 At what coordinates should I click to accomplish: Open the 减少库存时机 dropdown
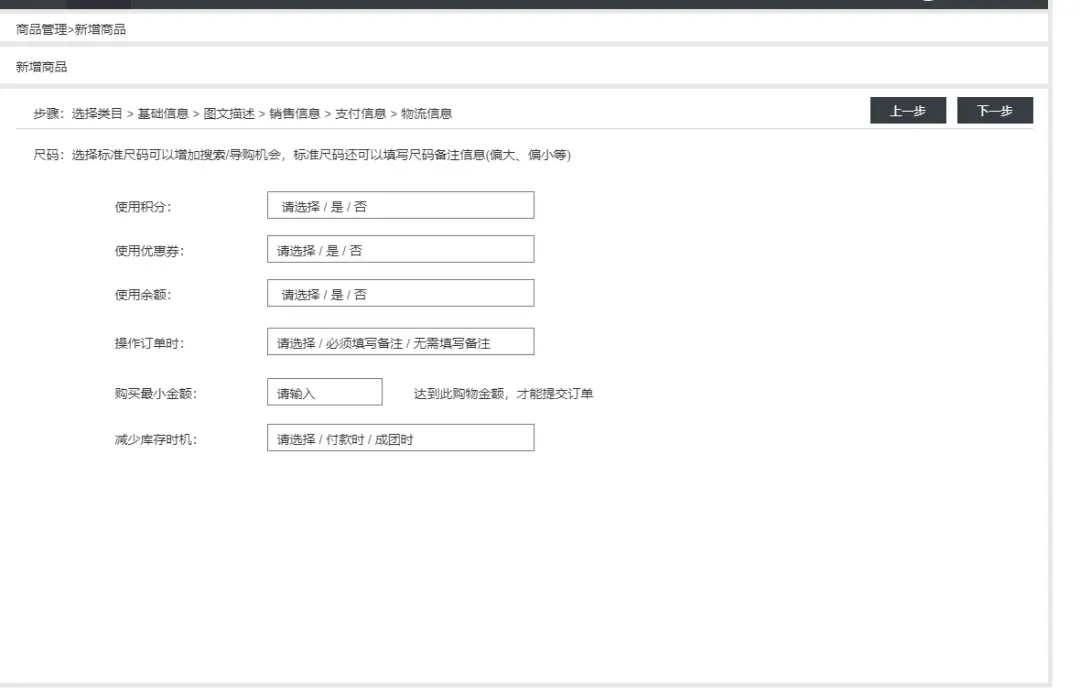[x=400, y=438]
